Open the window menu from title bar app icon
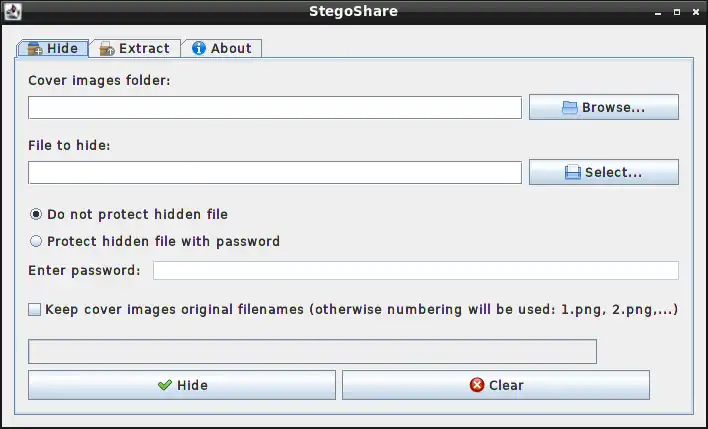 [x=13, y=12]
